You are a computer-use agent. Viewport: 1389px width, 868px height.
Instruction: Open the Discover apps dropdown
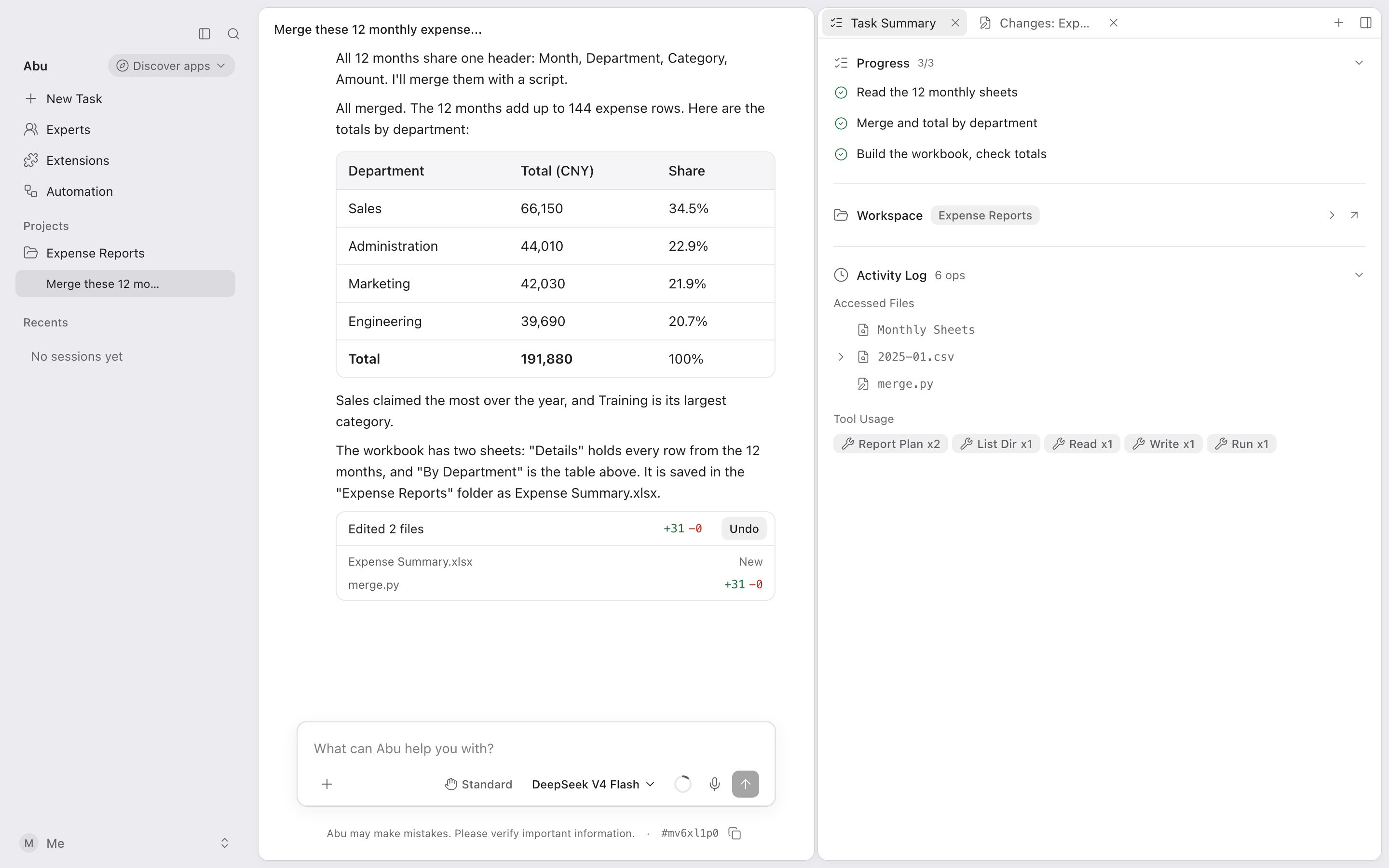click(x=171, y=66)
